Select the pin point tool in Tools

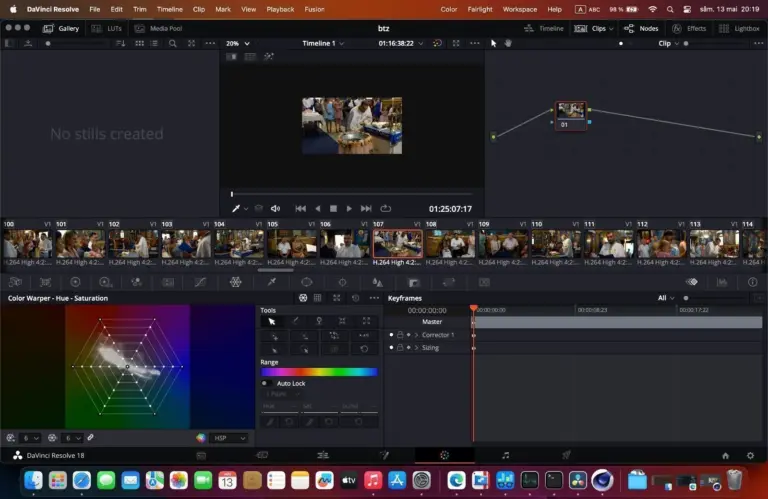pos(319,321)
